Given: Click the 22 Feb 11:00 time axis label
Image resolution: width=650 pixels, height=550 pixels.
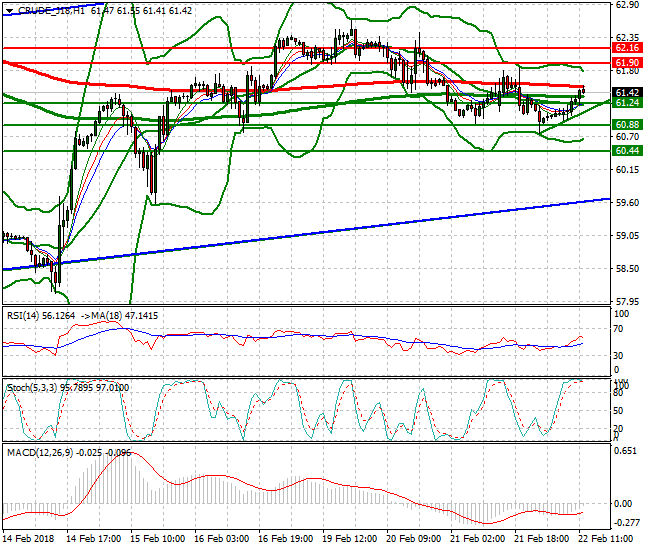Looking at the screenshot, I should coord(606,538).
